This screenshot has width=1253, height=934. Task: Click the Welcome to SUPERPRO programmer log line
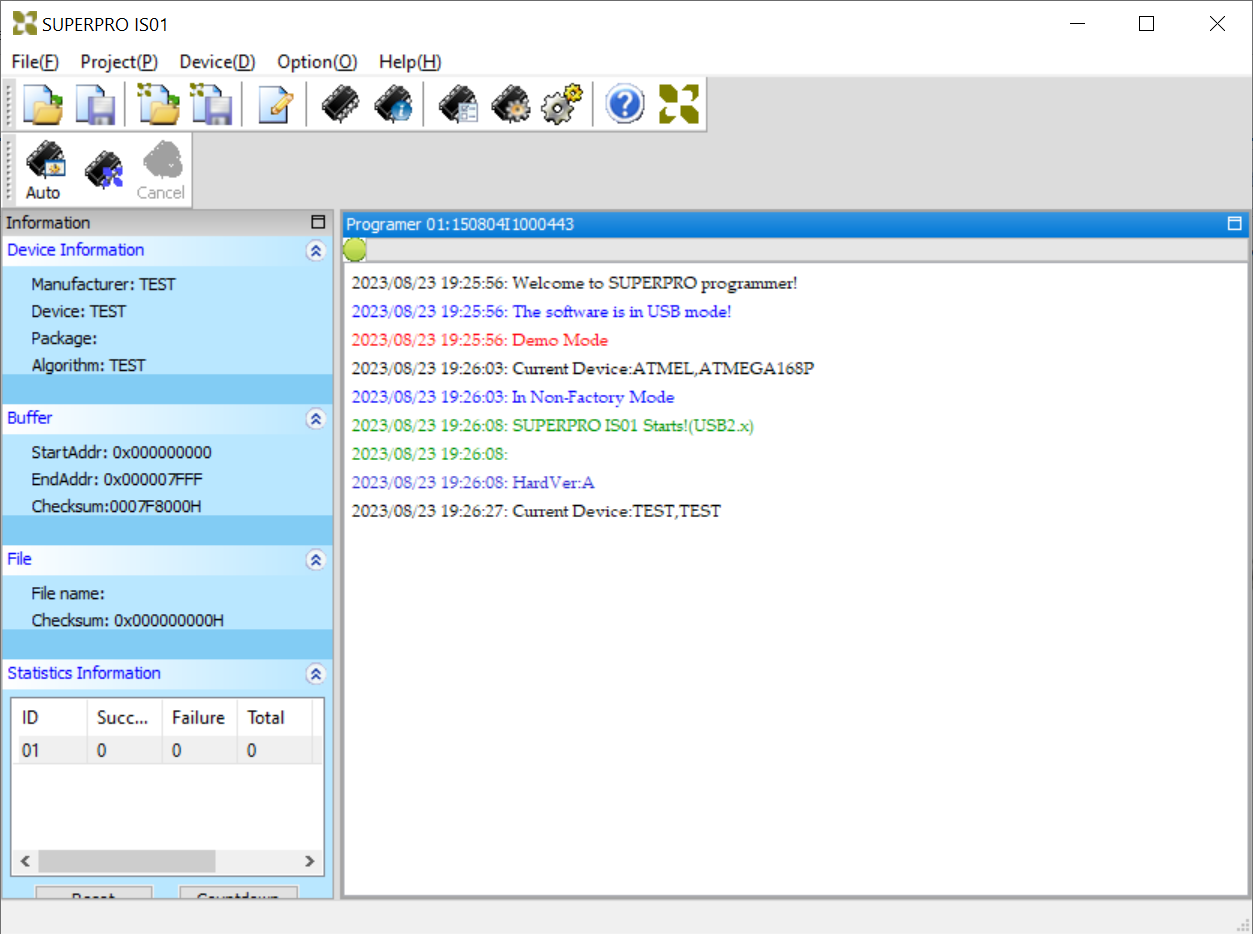coord(574,283)
